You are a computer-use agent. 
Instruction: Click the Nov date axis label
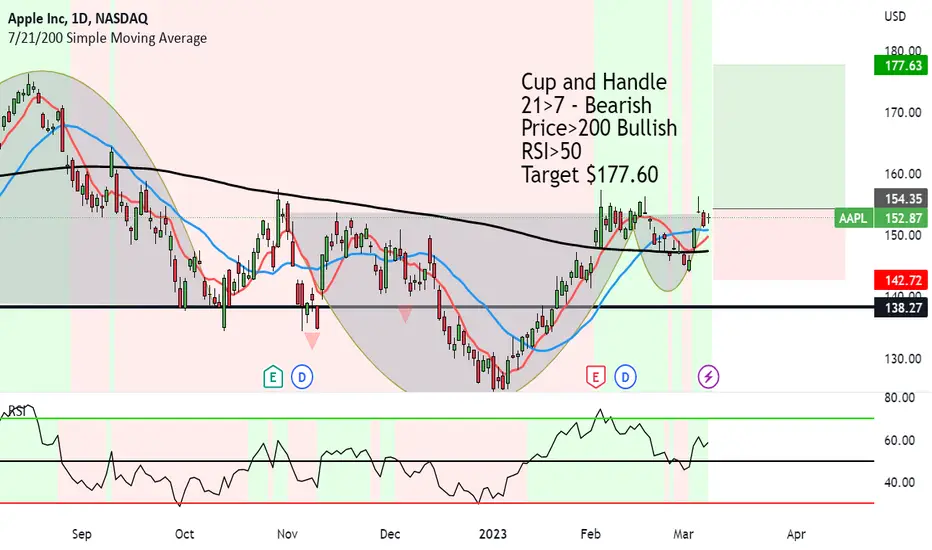[x=287, y=534]
